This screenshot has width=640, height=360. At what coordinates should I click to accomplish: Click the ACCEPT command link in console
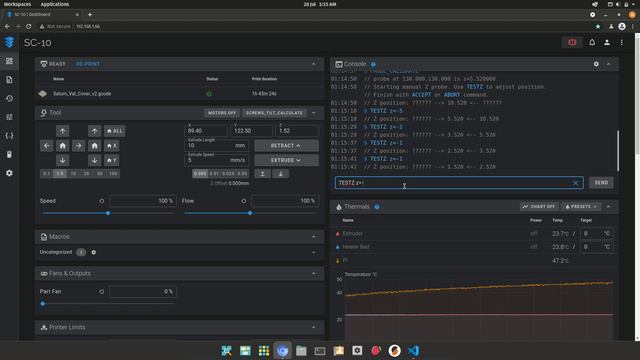(x=421, y=95)
